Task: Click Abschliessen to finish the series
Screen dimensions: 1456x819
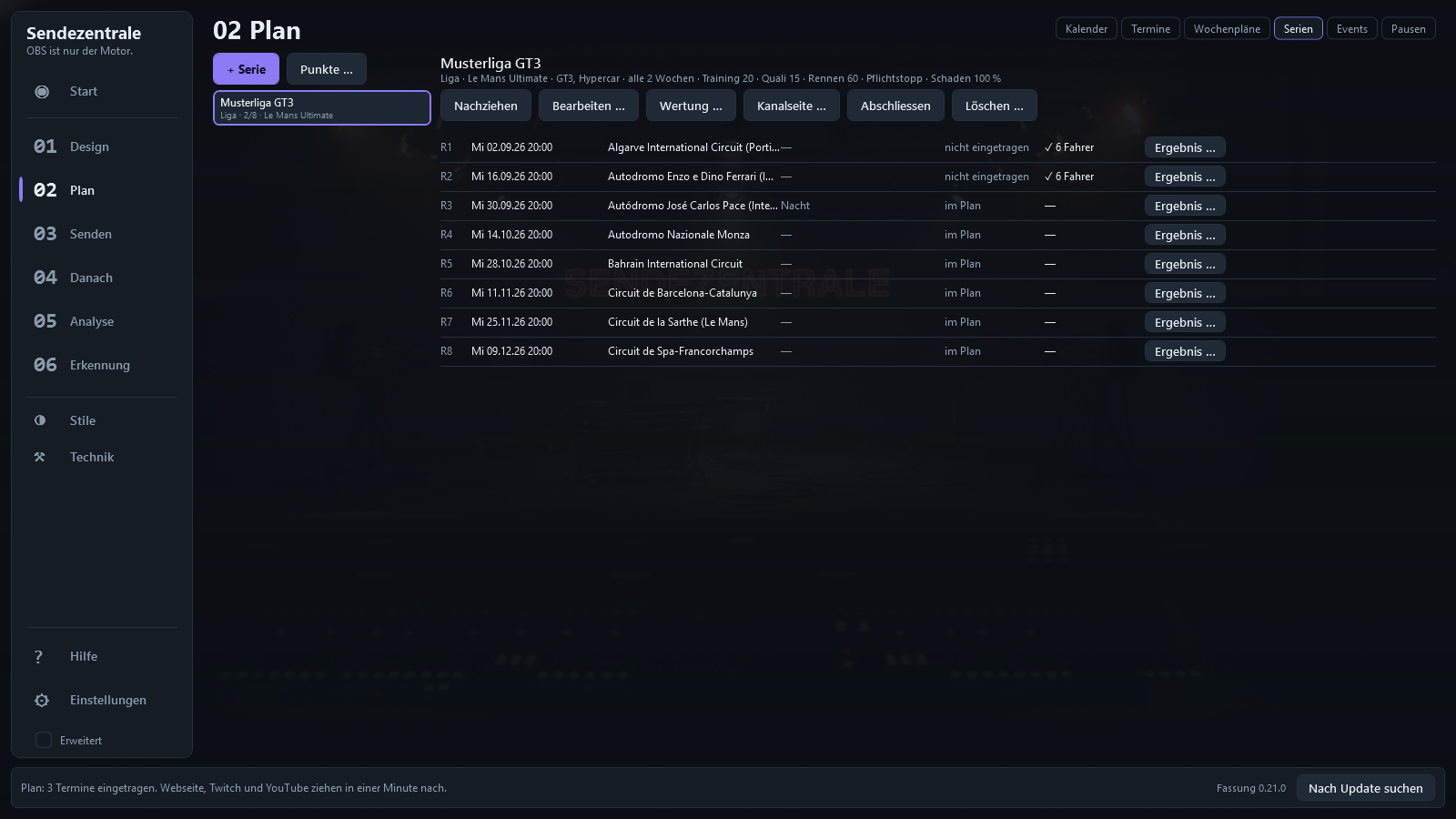Action: point(895,106)
